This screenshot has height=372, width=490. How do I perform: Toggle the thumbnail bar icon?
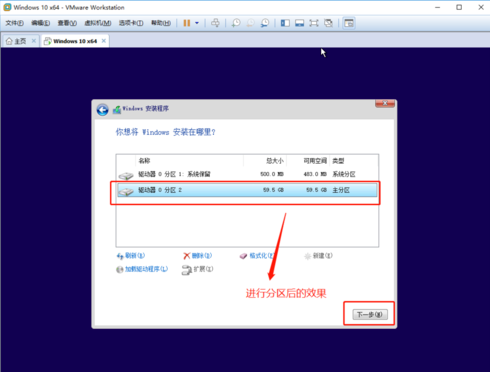pos(299,23)
